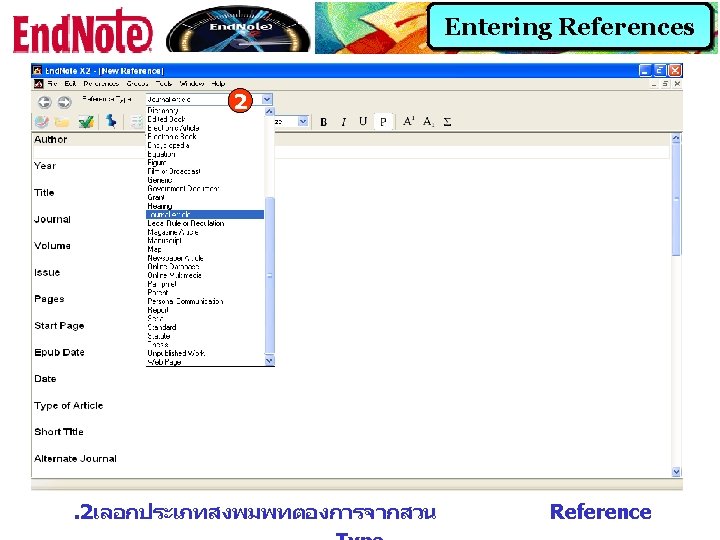720x540 pixels.
Task: Open the File menu
Action: (x=52, y=84)
